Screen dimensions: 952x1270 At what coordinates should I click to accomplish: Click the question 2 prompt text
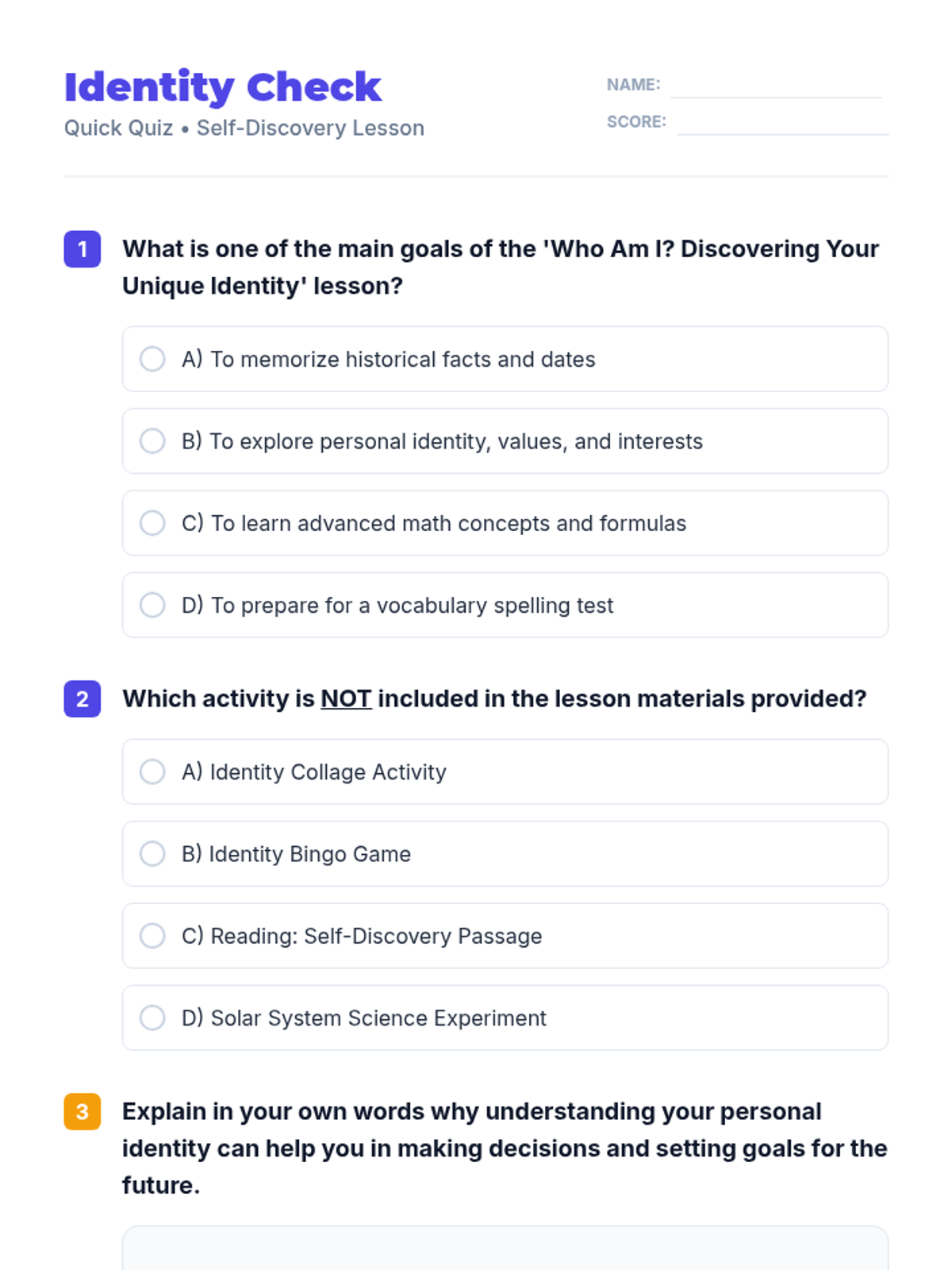pyautogui.click(x=494, y=698)
